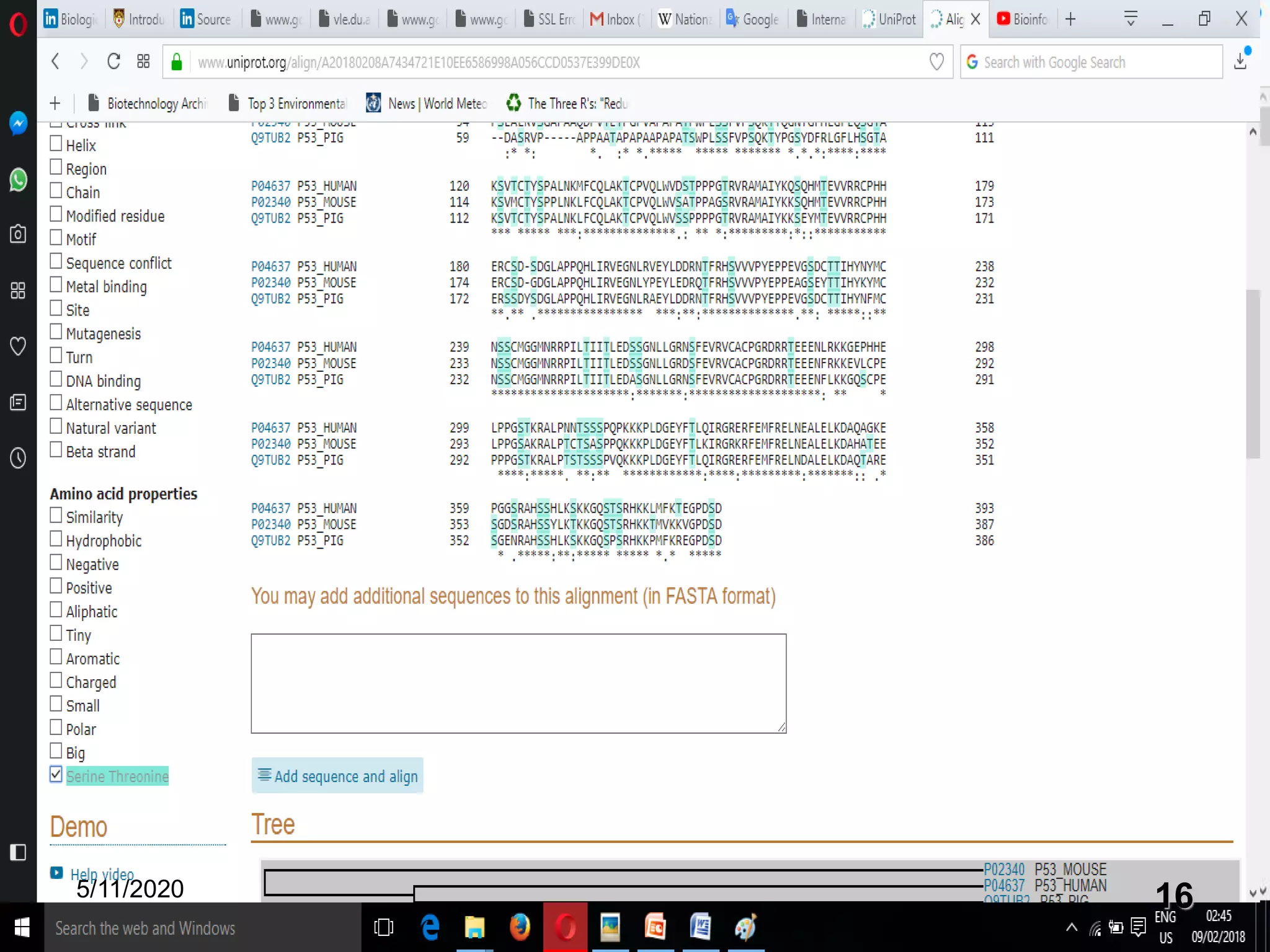The image size is (1270, 952).
Task: Click Add sequence and align button
Action: click(x=337, y=775)
